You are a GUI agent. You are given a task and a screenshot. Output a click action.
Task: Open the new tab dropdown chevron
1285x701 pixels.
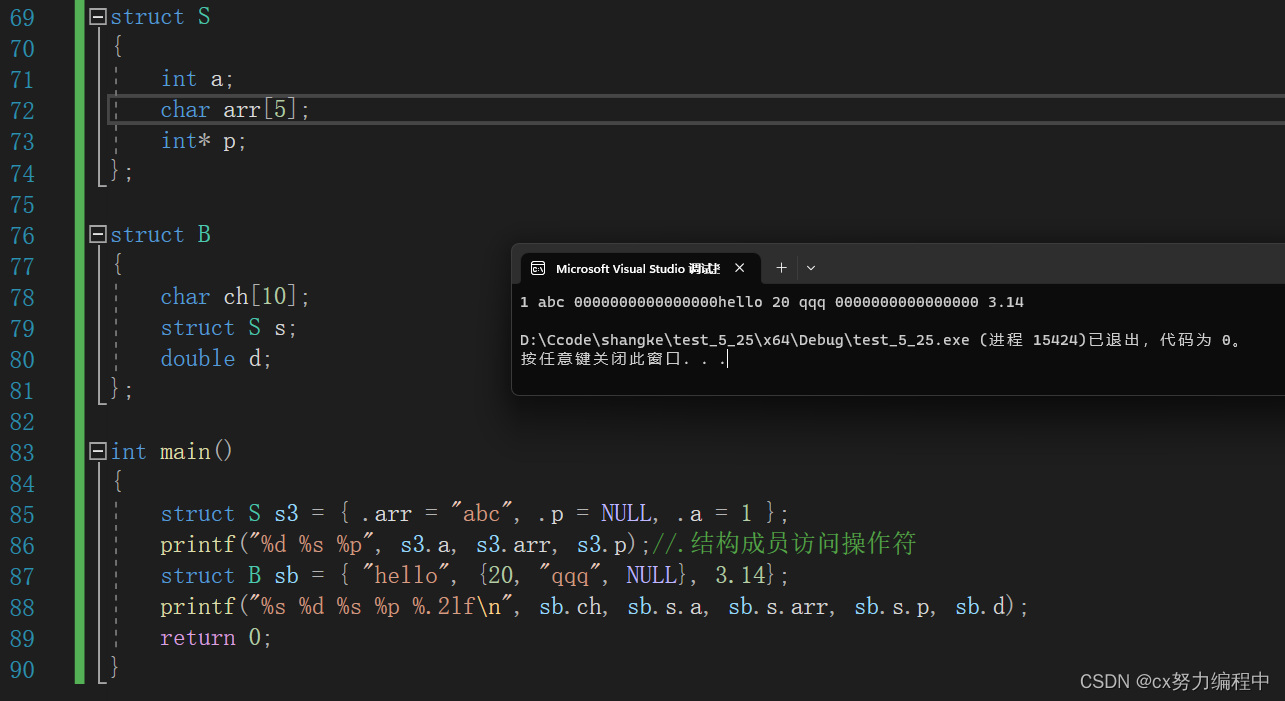810,267
